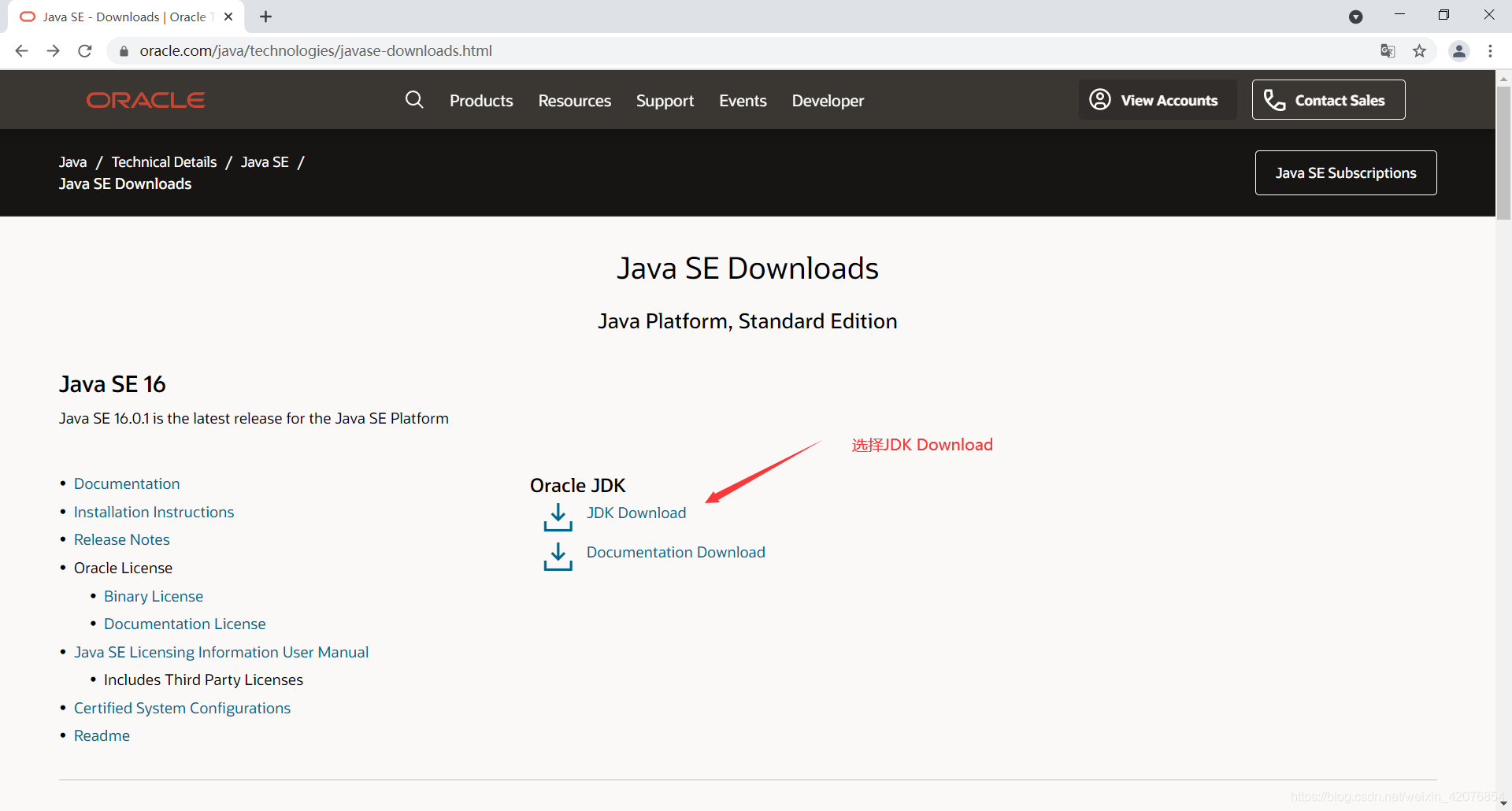Go to the Java breadcrumb
The image size is (1512, 811).
click(x=72, y=162)
